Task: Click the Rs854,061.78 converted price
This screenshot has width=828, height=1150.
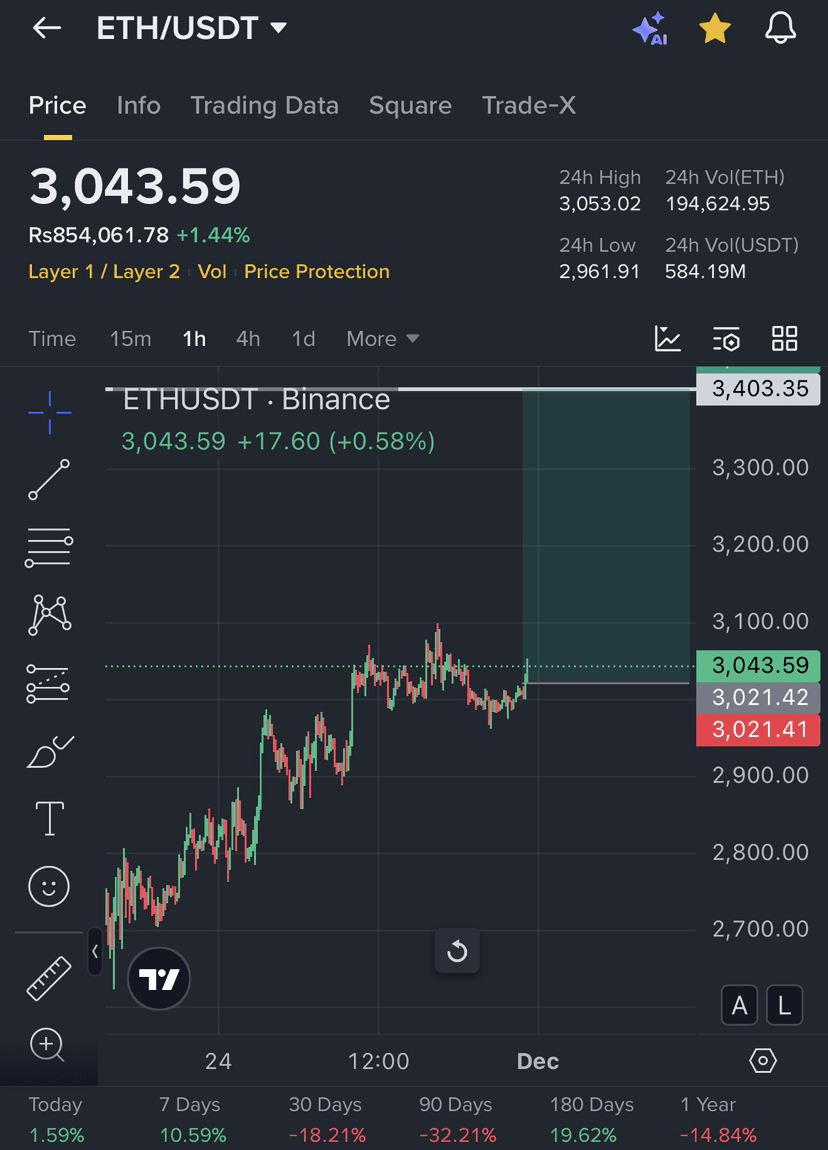Action: pyautogui.click(x=98, y=235)
